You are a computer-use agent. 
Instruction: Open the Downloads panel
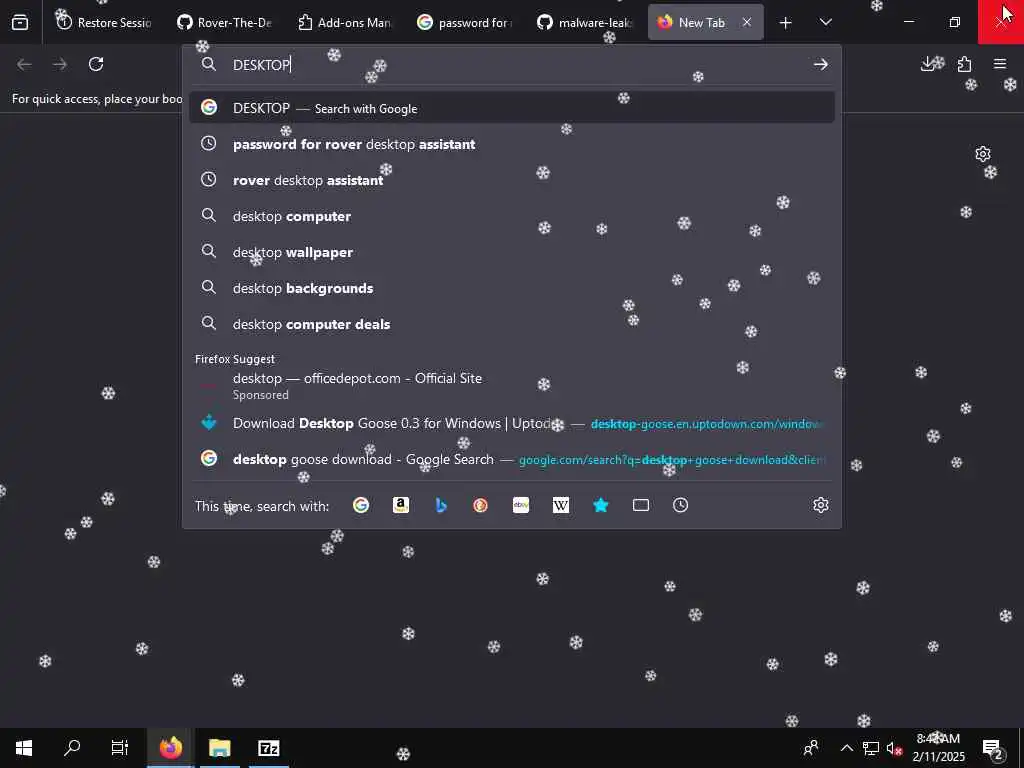(928, 64)
